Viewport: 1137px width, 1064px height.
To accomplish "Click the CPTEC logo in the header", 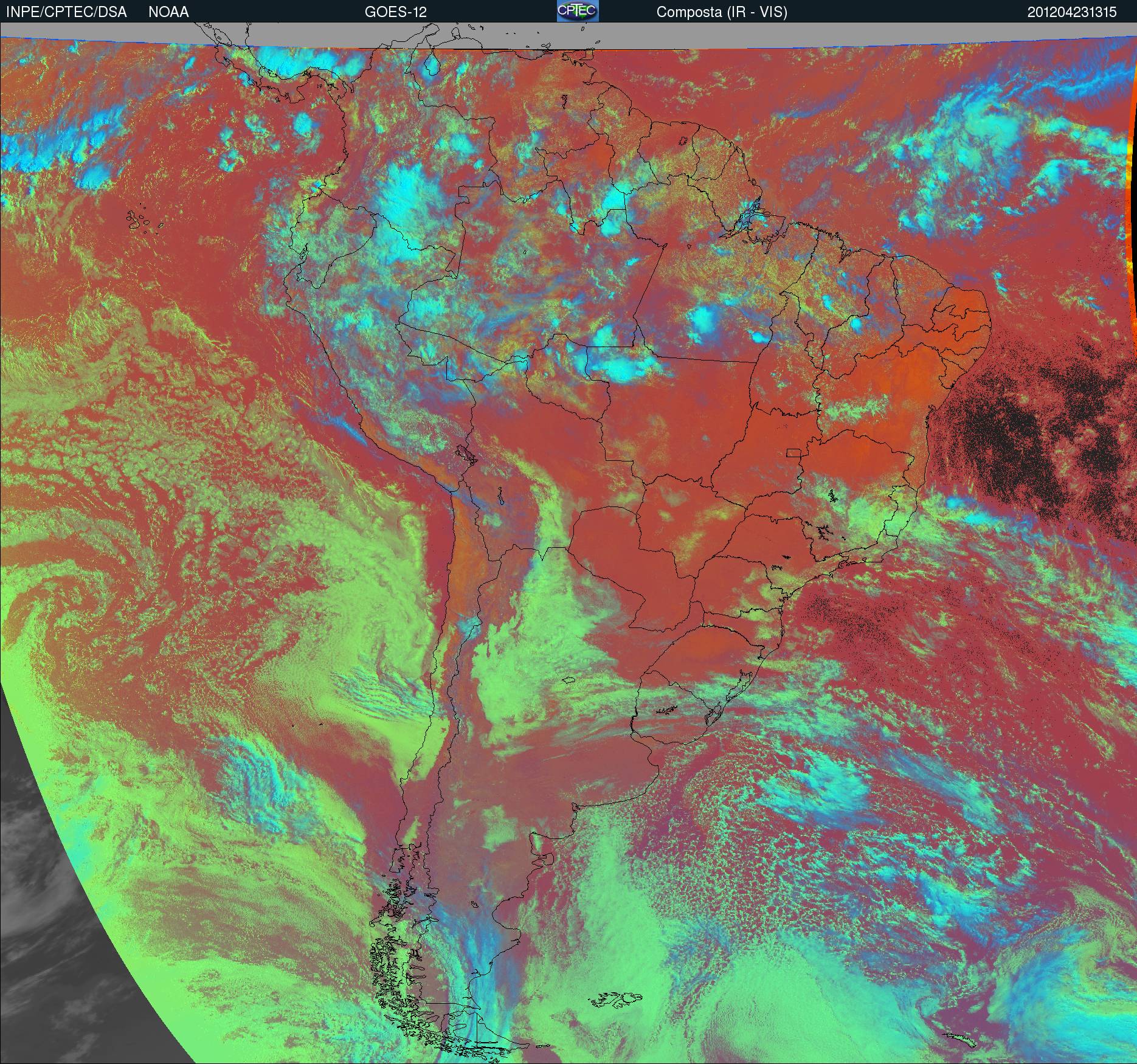I will (578, 11).
